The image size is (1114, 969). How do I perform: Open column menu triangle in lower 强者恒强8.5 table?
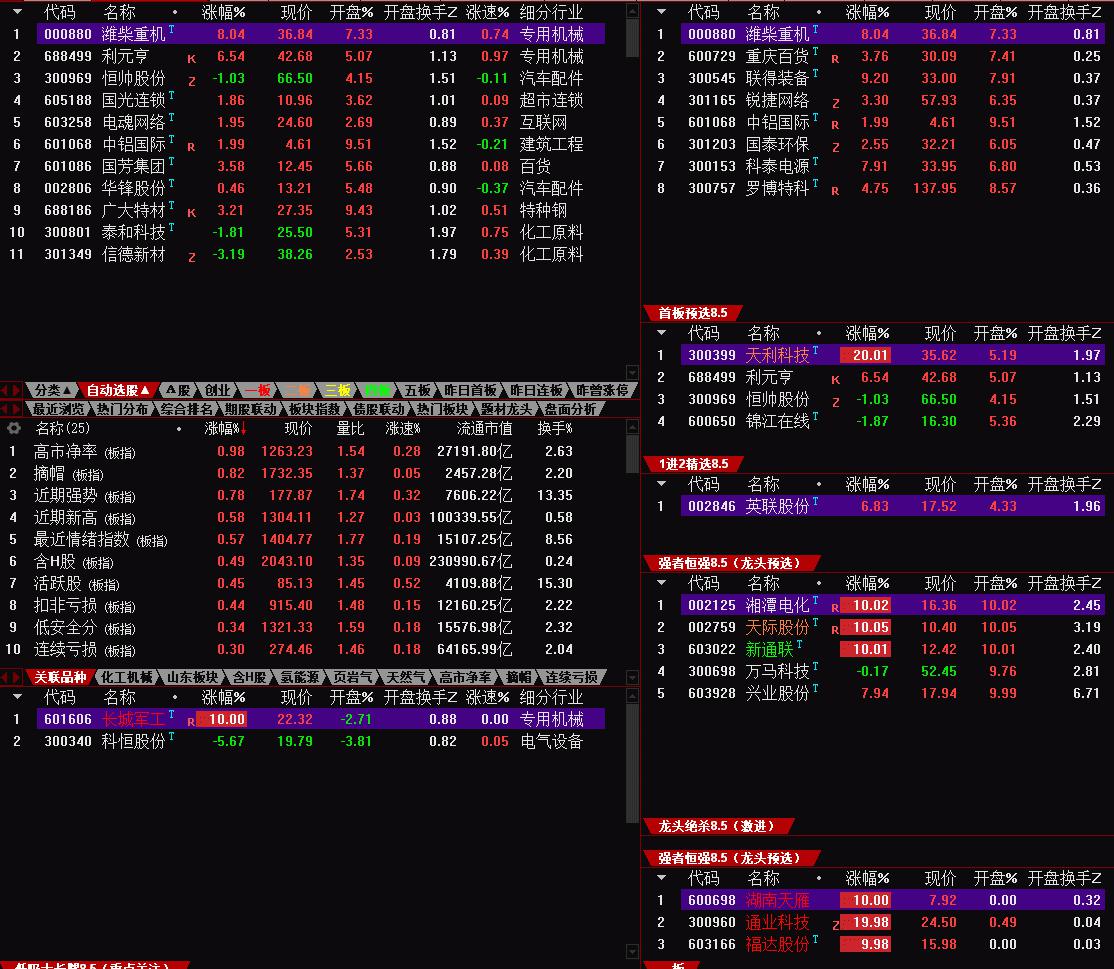pyautogui.click(x=661, y=878)
